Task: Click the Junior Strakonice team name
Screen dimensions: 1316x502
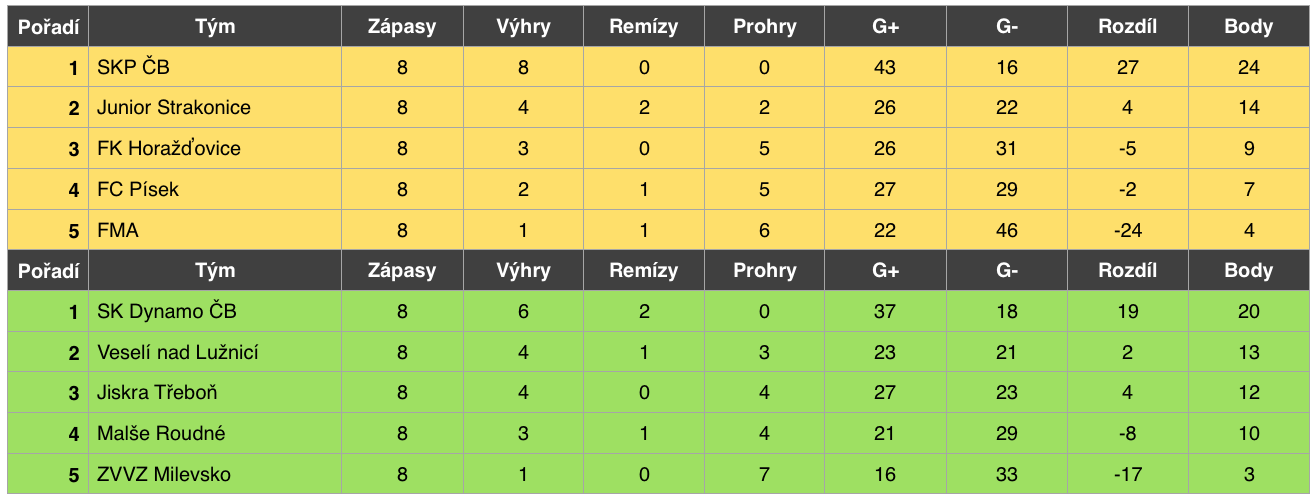Action: tap(174, 108)
